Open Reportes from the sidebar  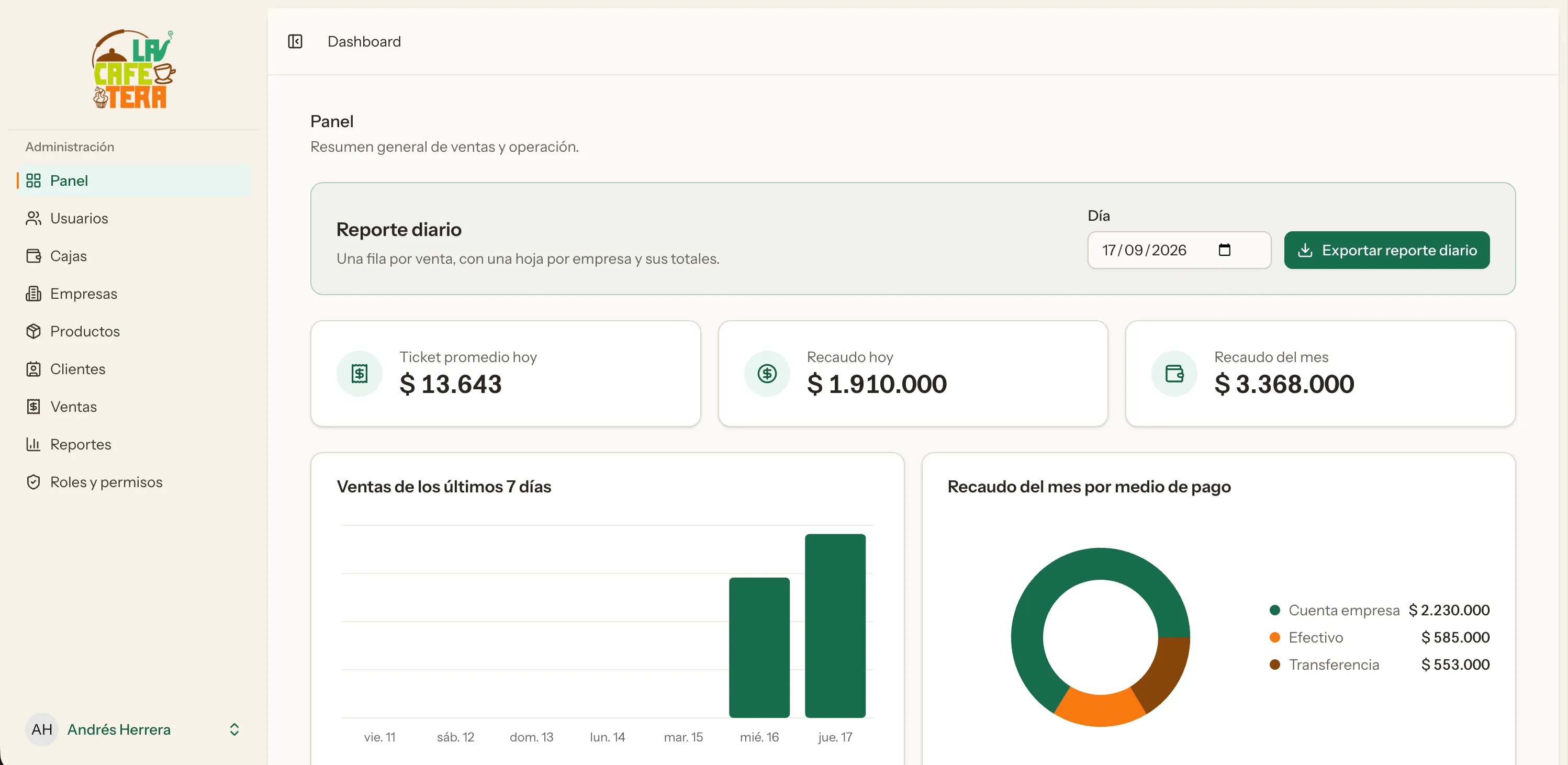tap(133, 445)
